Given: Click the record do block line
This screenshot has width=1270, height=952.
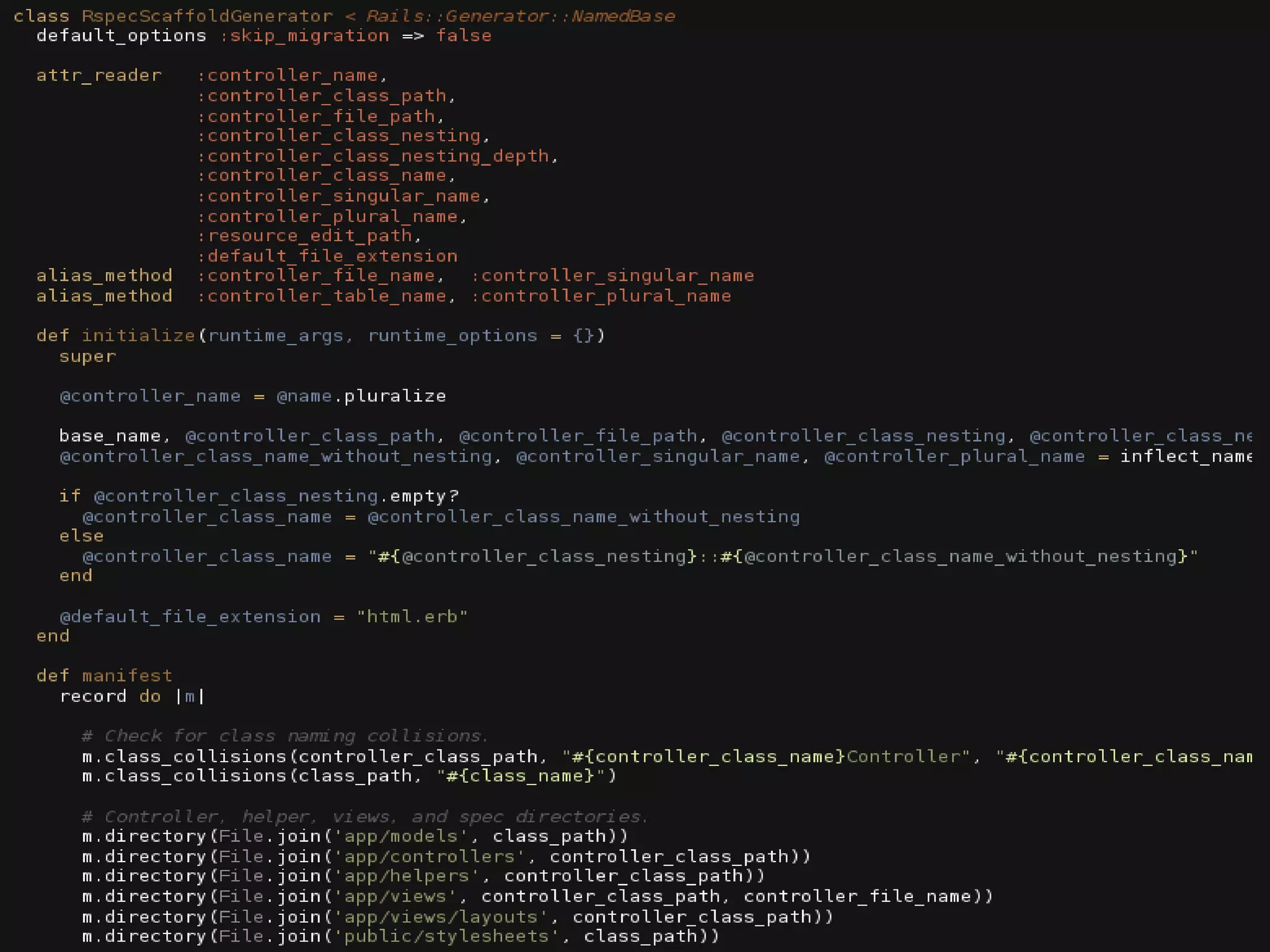Looking at the screenshot, I should click(132, 697).
